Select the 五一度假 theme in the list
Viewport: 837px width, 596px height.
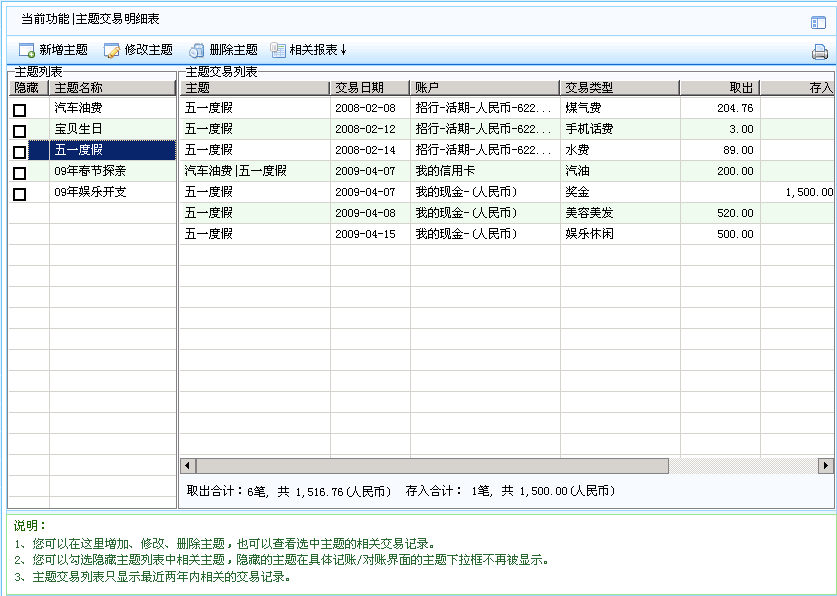click(x=112, y=150)
